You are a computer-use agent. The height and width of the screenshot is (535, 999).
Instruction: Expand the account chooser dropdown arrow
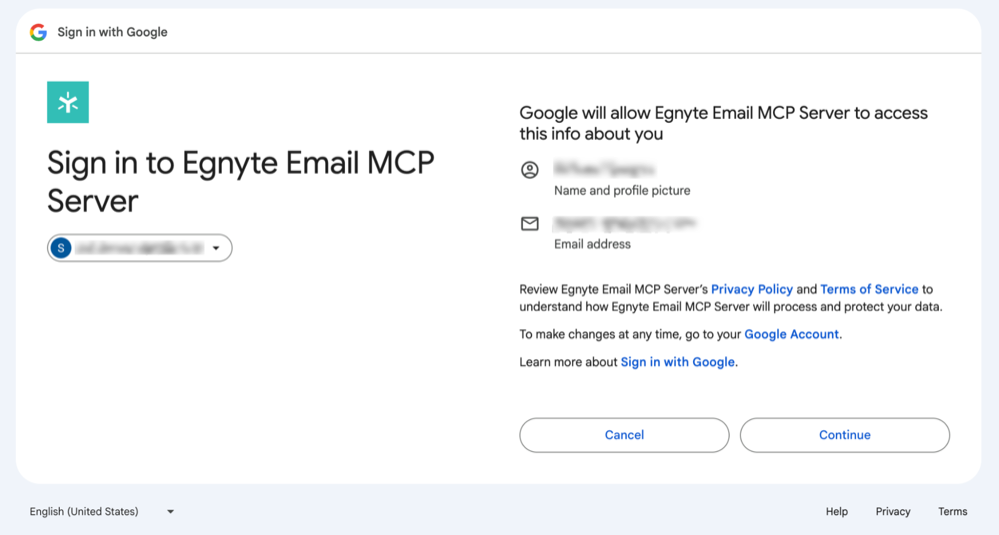(x=216, y=248)
